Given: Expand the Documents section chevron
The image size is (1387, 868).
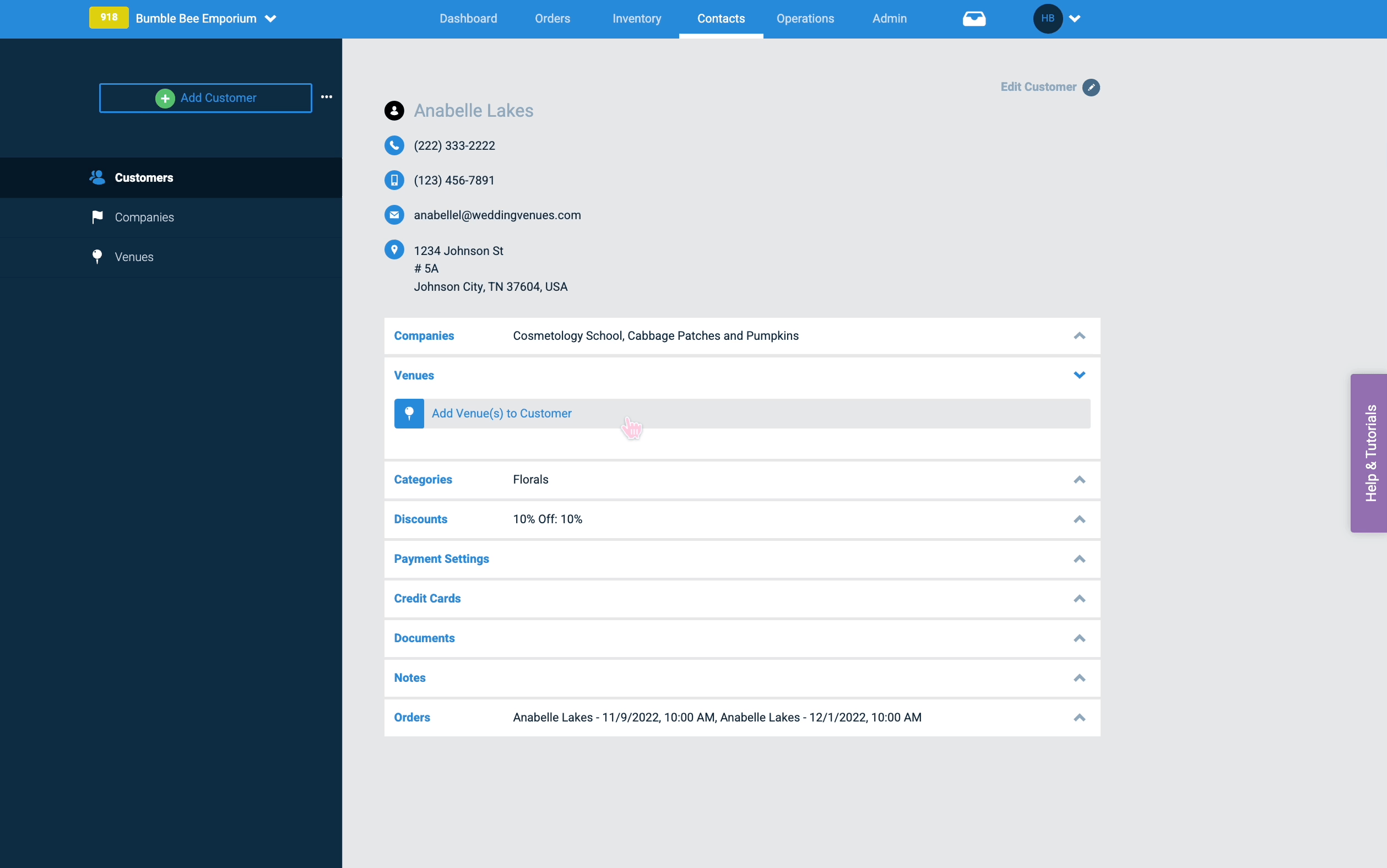Looking at the screenshot, I should point(1079,638).
